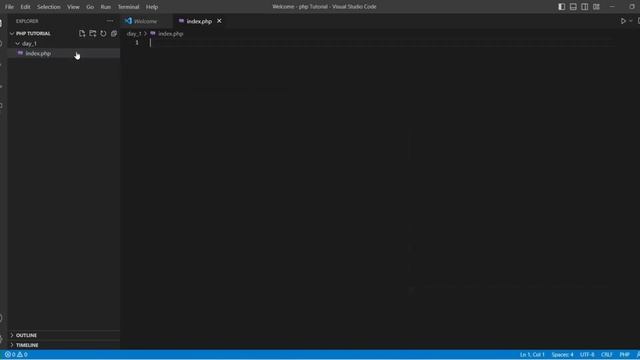Open the View menu

[73, 7]
